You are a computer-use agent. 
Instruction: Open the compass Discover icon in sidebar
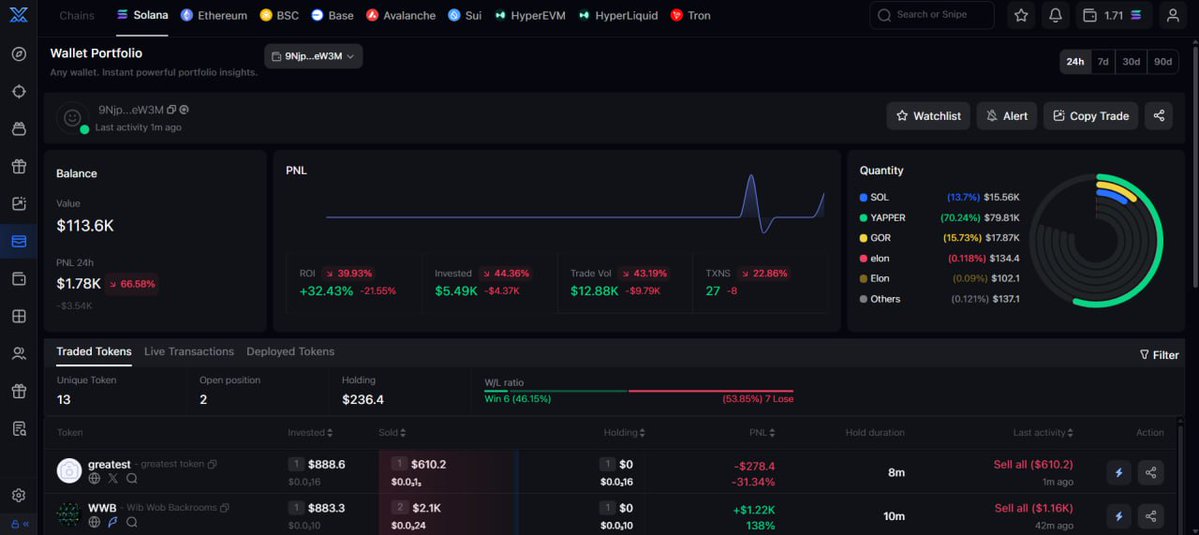[19, 54]
